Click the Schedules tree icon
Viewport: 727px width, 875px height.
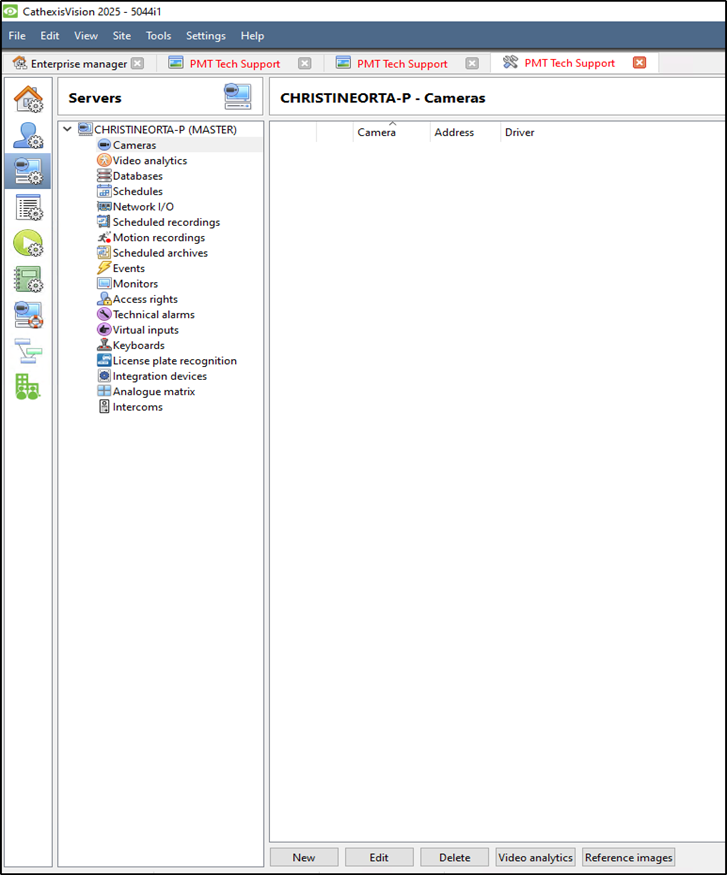pyautogui.click(x=104, y=191)
